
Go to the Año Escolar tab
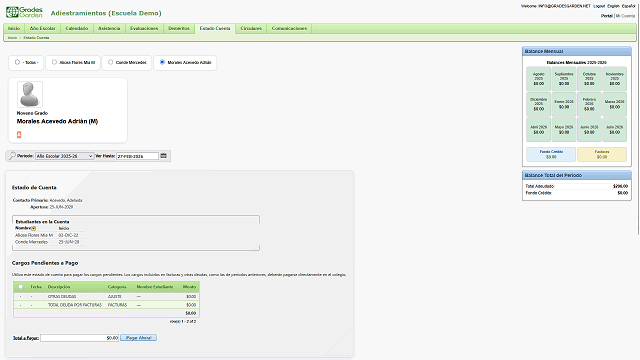(42, 28)
